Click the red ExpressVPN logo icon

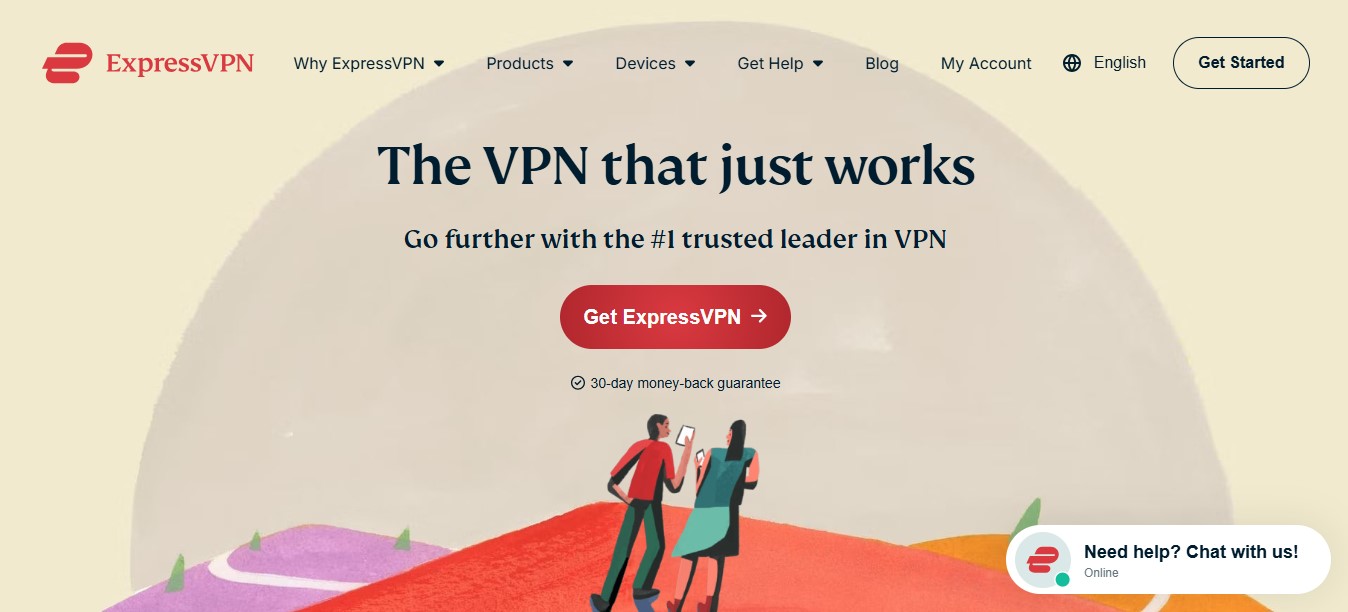coord(67,63)
